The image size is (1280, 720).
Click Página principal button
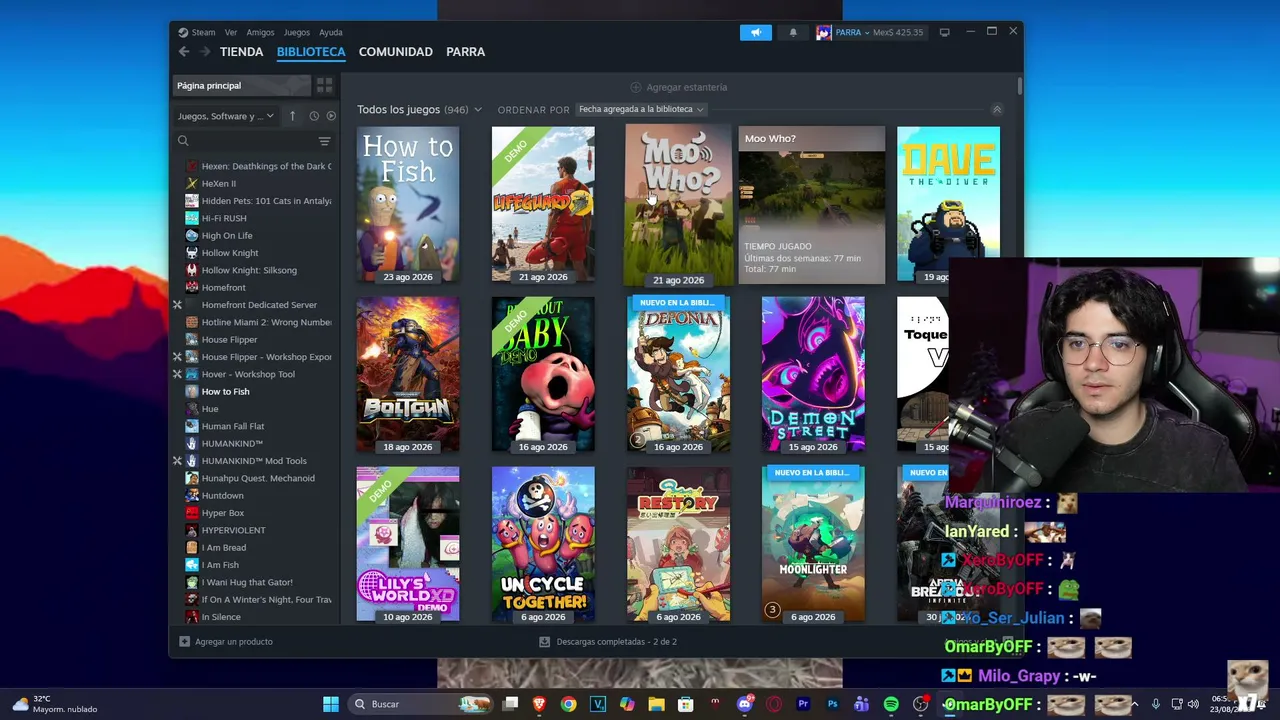pyautogui.click(x=242, y=86)
